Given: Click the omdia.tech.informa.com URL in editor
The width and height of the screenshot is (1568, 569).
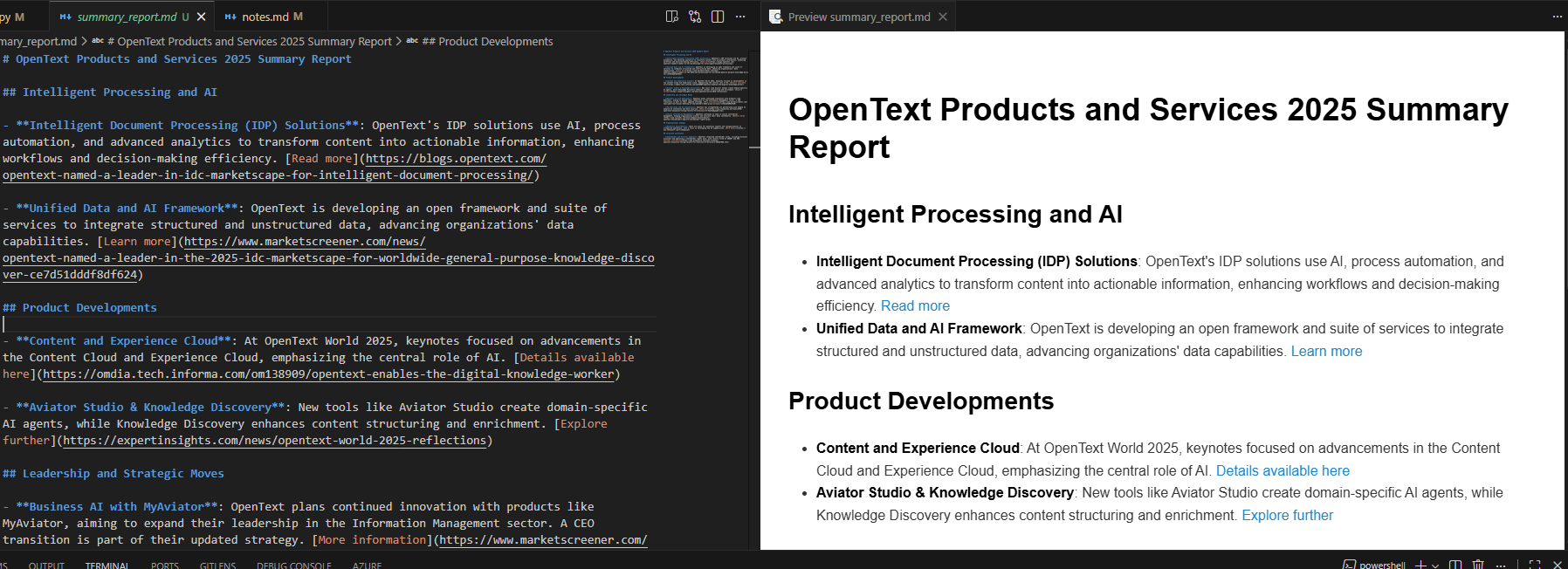Looking at the screenshot, I should pyautogui.click(x=328, y=374).
